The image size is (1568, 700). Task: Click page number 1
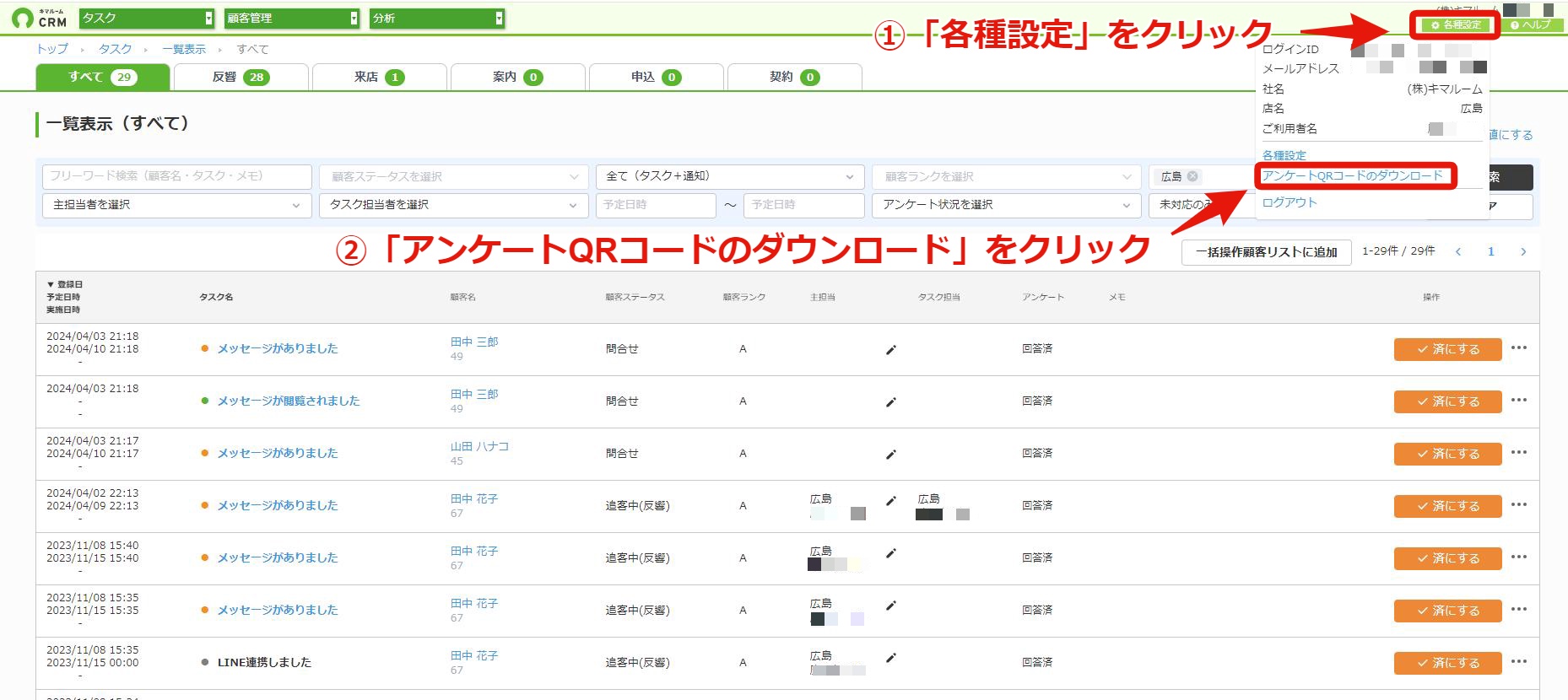pos(1491,251)
